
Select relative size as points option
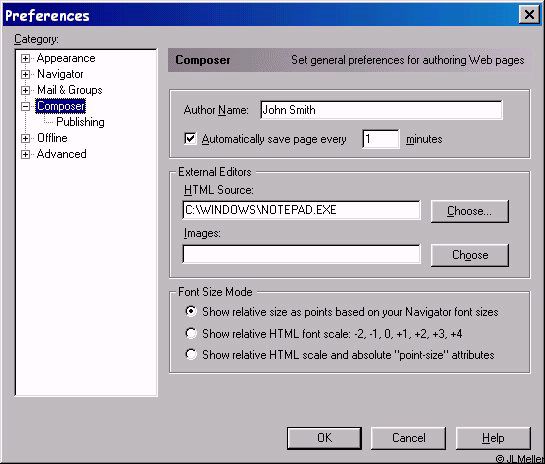click(191, 311)
